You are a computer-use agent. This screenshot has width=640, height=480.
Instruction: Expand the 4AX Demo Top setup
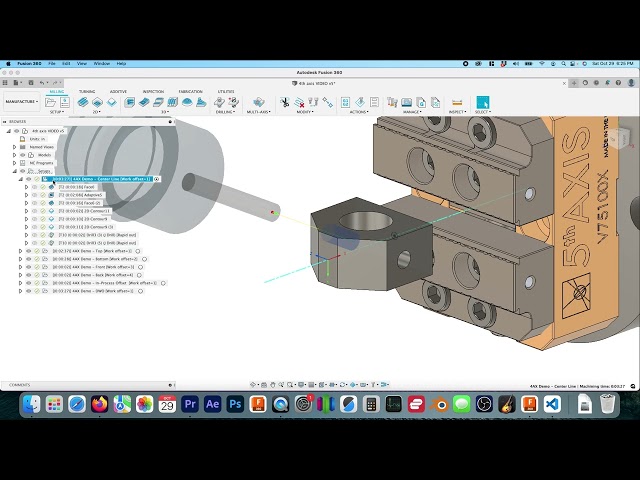click(21, 251)
